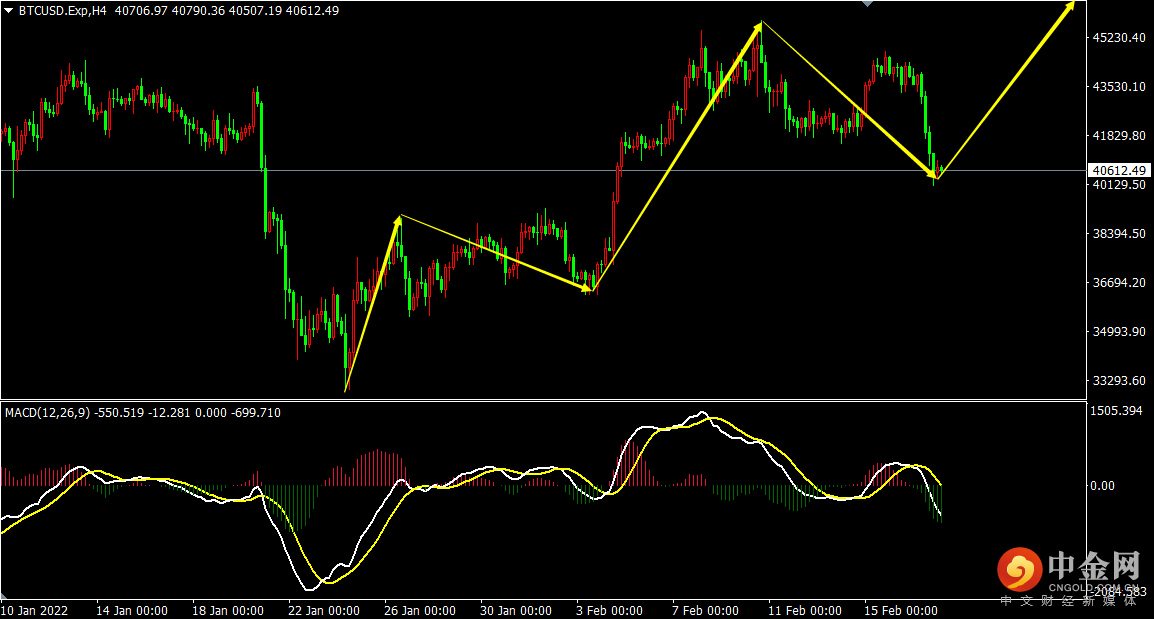Click the 22 Jan 00:00 date label
The width and height of the screenshot is (1154, 619).
click(324, 611)
